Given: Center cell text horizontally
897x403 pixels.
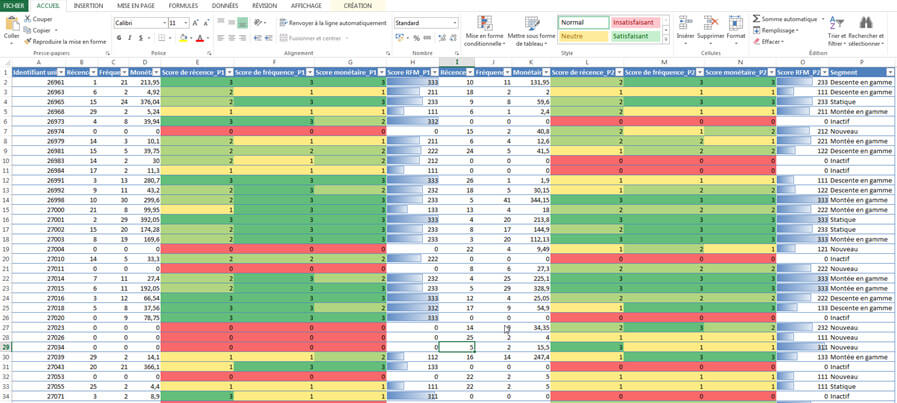Looking at the screenshot, I should pyautogui.click(x=232, y=38).
